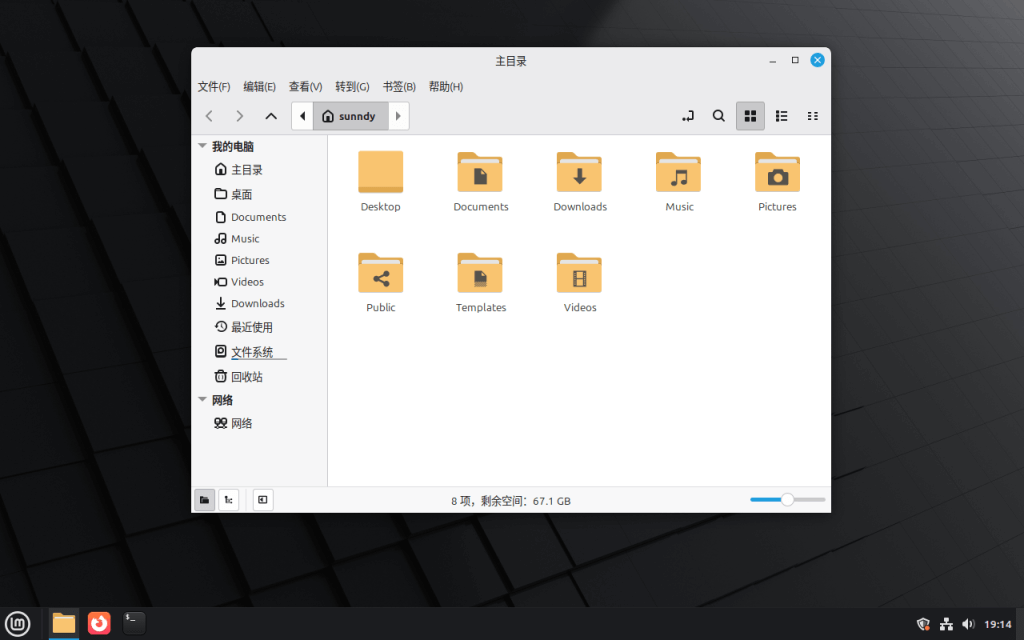This screenshot has width=1024, height=640.
Task: Select the Pictures folder icon
Action: [x=778, y=172]
